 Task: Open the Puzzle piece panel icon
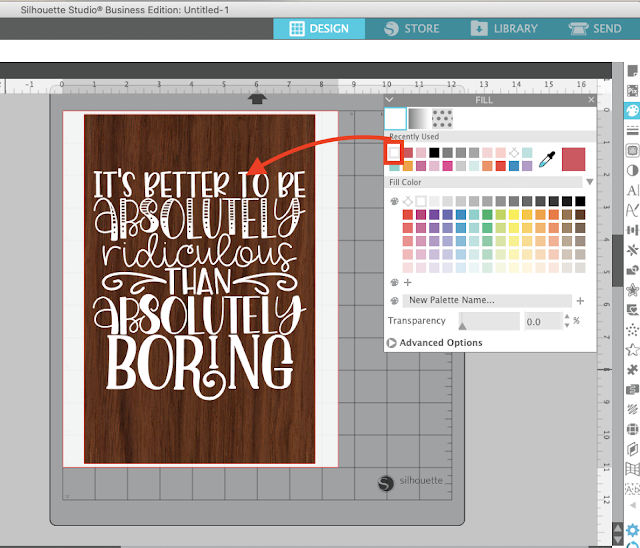click(x=632, y=370)
